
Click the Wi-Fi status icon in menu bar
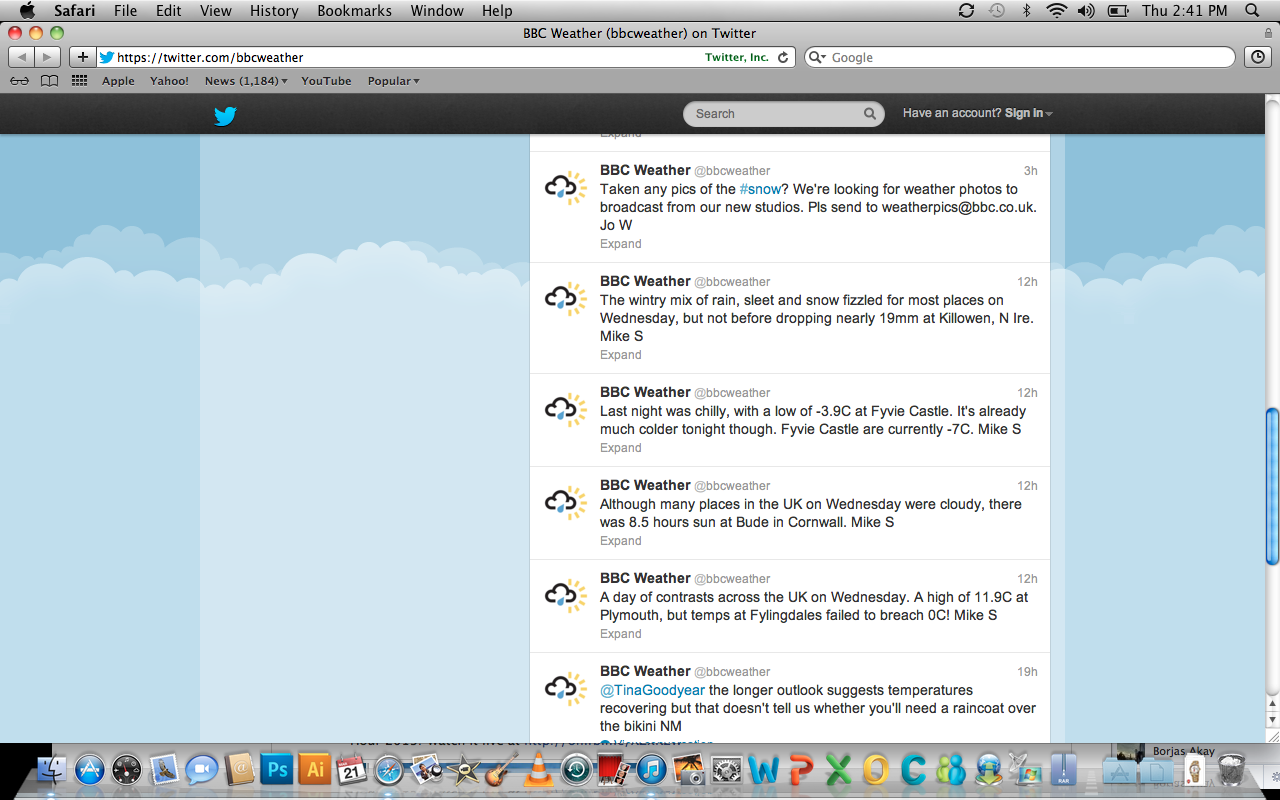[1057, 10]
